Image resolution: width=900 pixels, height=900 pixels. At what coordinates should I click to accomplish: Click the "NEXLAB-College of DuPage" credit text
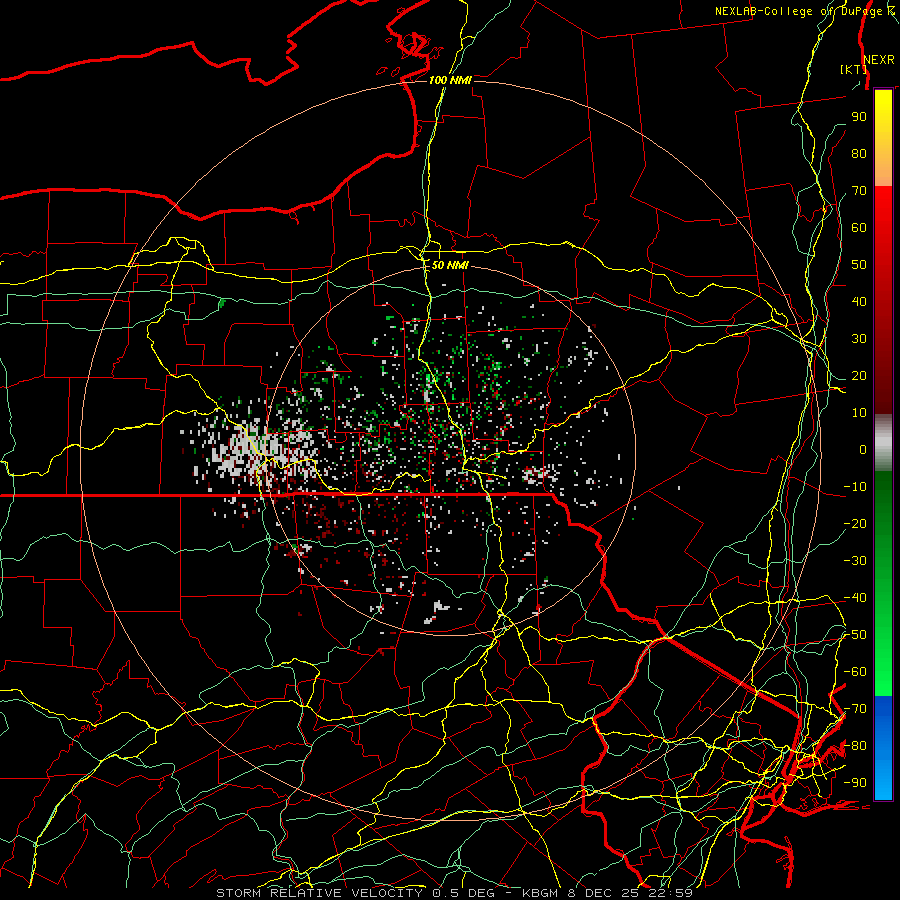[x=801, y=11]
